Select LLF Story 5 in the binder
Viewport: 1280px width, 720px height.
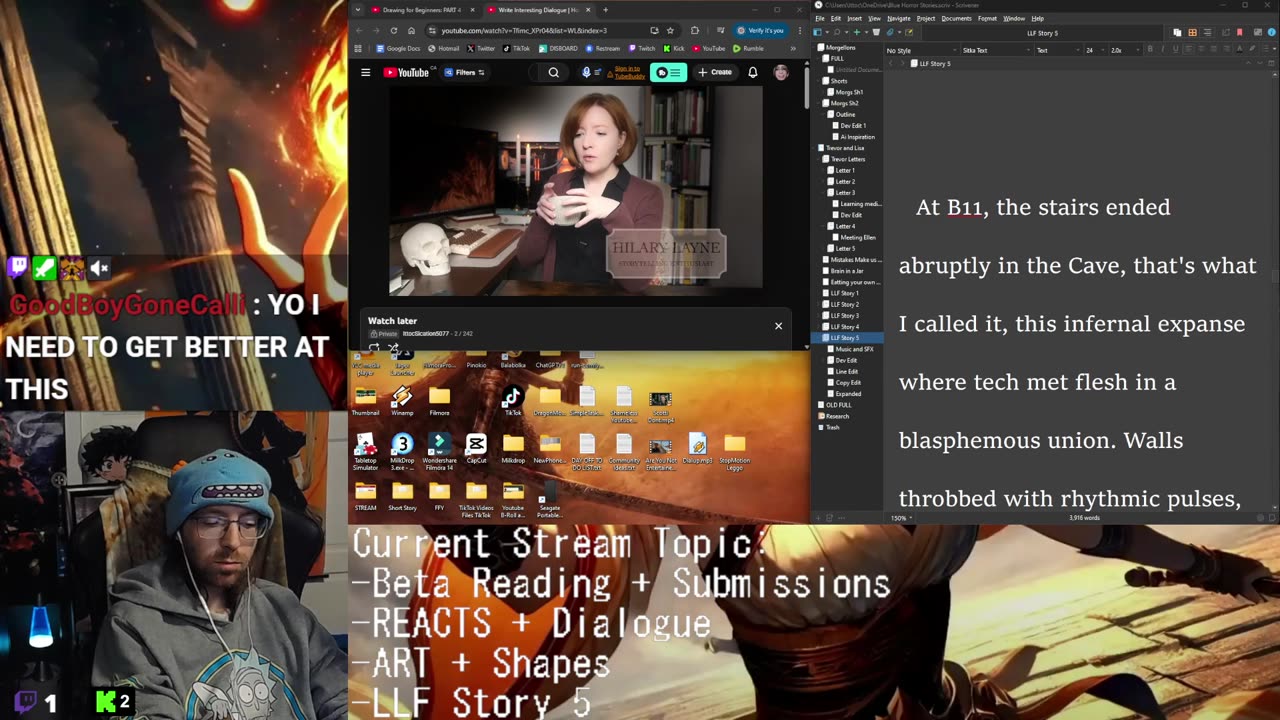pyautogui.click(x=845, y=338)
